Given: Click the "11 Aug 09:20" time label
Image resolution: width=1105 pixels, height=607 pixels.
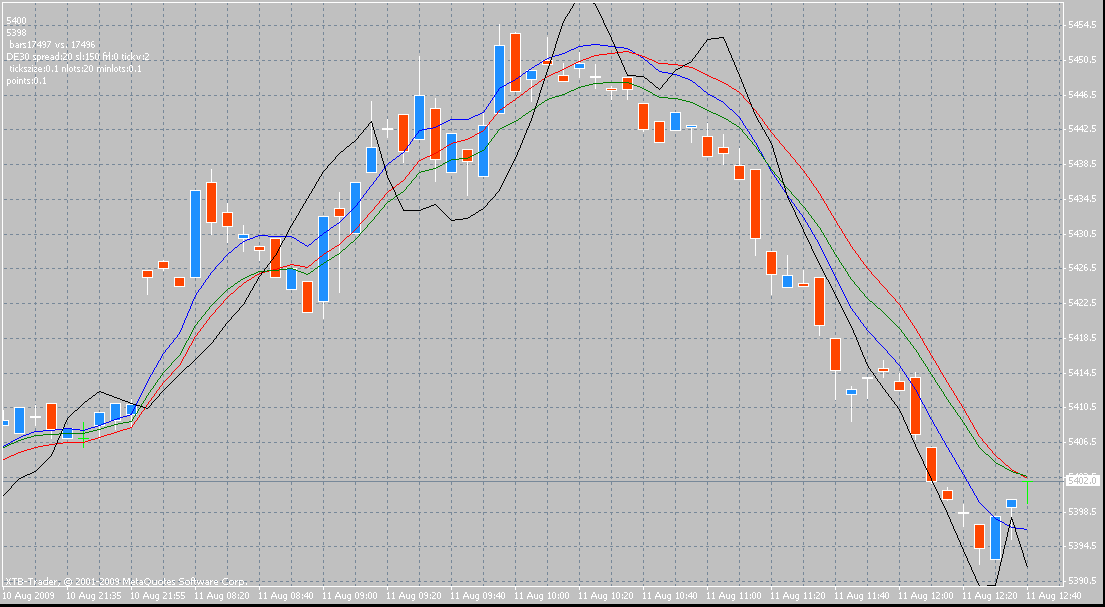Looking at the screenshot, I should point(412,596).
